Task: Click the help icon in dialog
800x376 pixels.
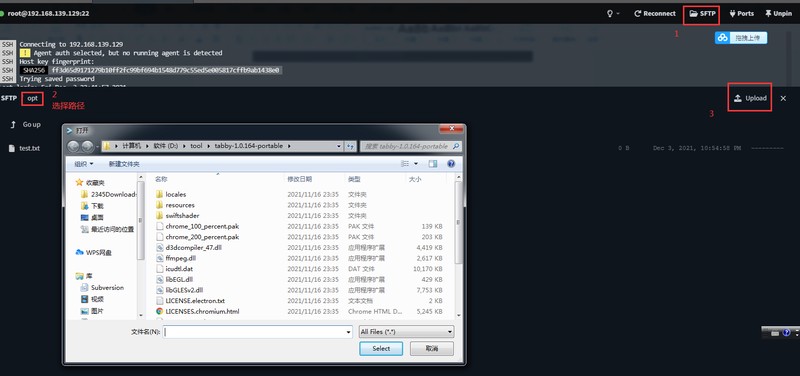Action: (451, 164)
